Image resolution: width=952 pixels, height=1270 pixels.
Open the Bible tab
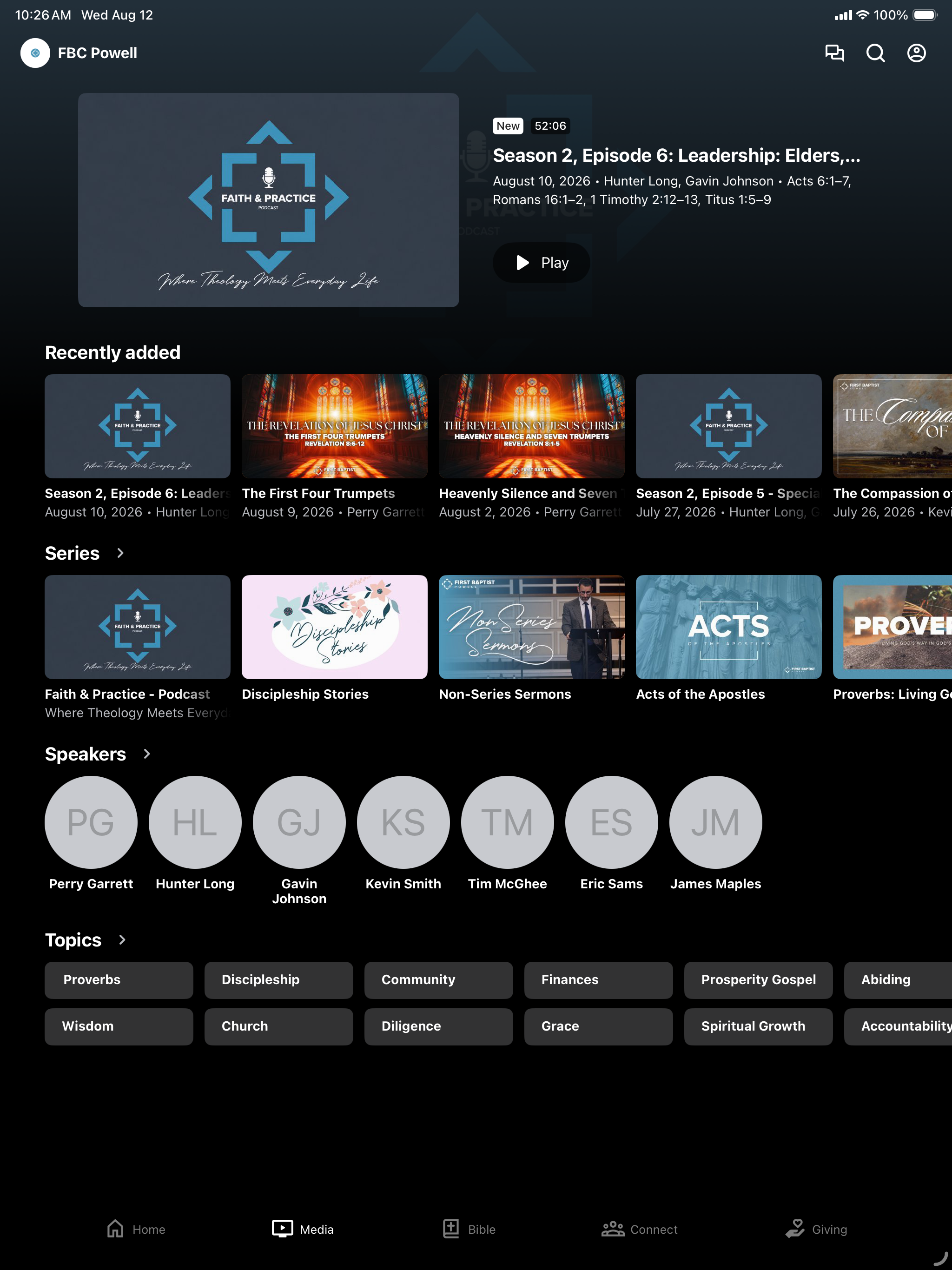469,1229
